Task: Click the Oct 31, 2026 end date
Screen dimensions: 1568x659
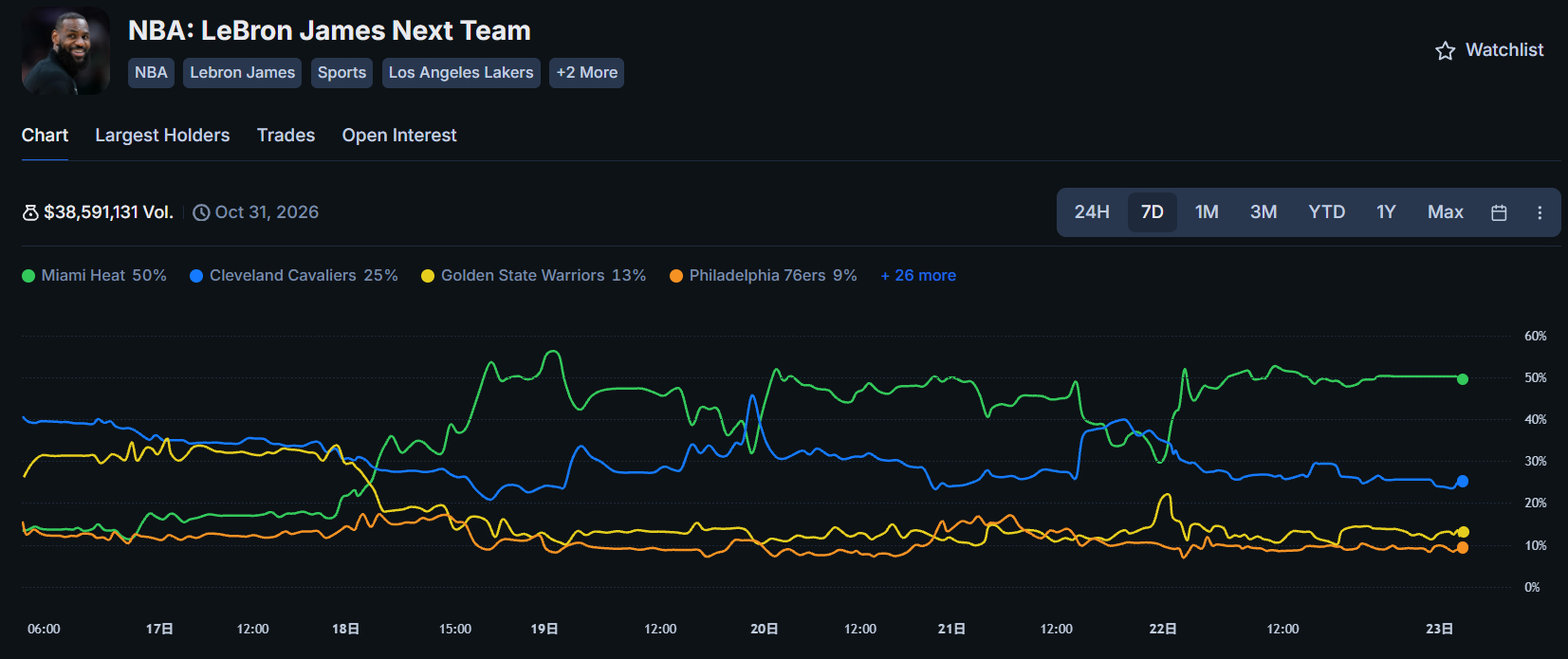Action: pos(267,212)
